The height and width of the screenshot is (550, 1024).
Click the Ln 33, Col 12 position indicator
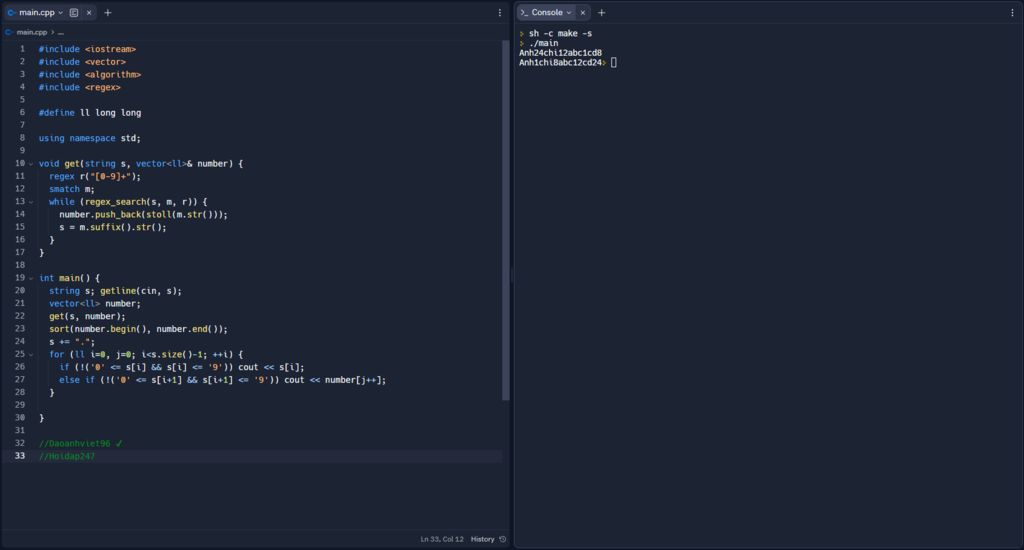pyautogui.click(x=442, y=539)
